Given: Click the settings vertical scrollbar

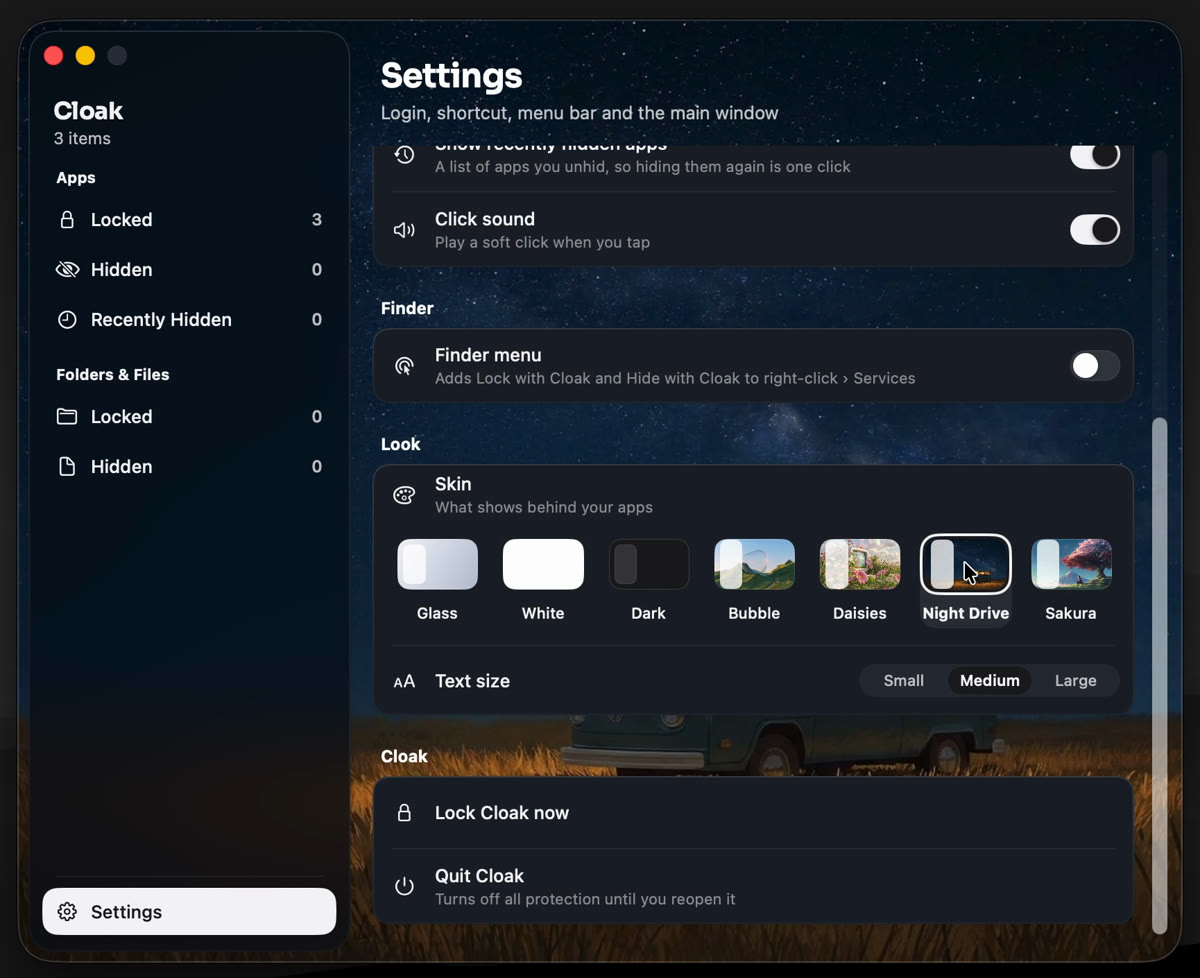Looking at the screenshot, I should click(1160, 675).
